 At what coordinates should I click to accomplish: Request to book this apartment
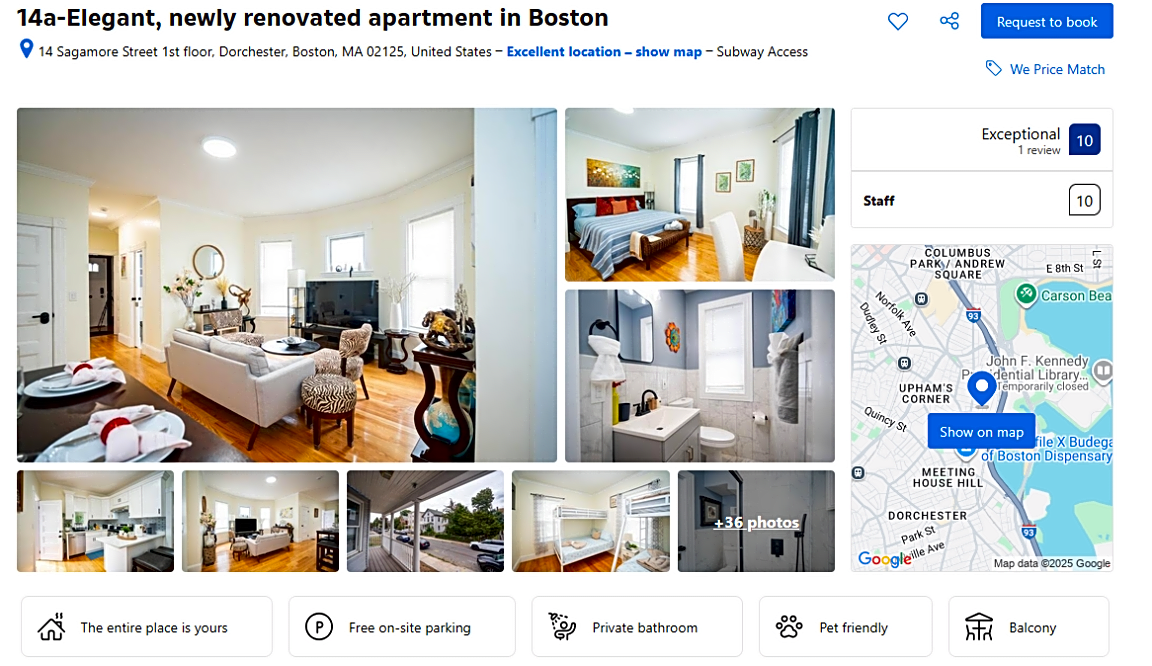[x=1047, y=21]
